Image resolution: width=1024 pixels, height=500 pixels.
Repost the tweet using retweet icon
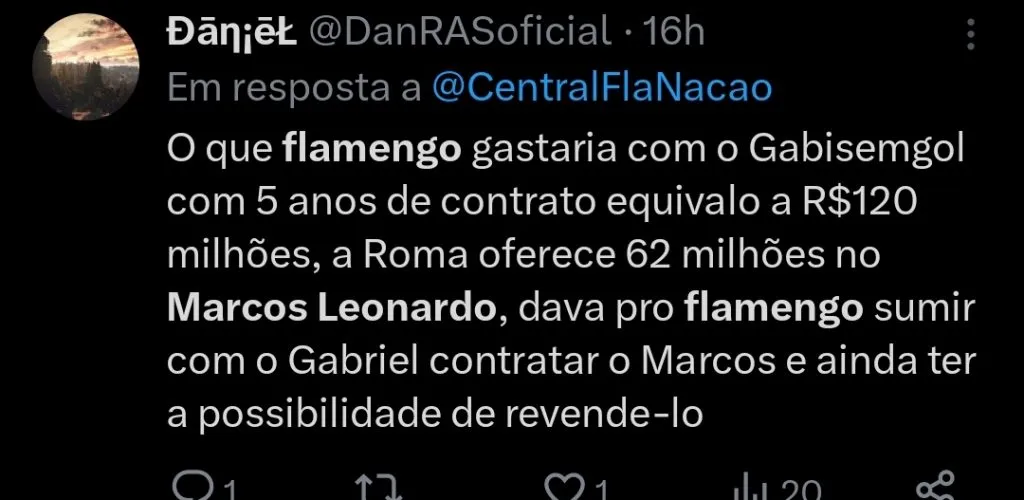[x=376, y=489]
